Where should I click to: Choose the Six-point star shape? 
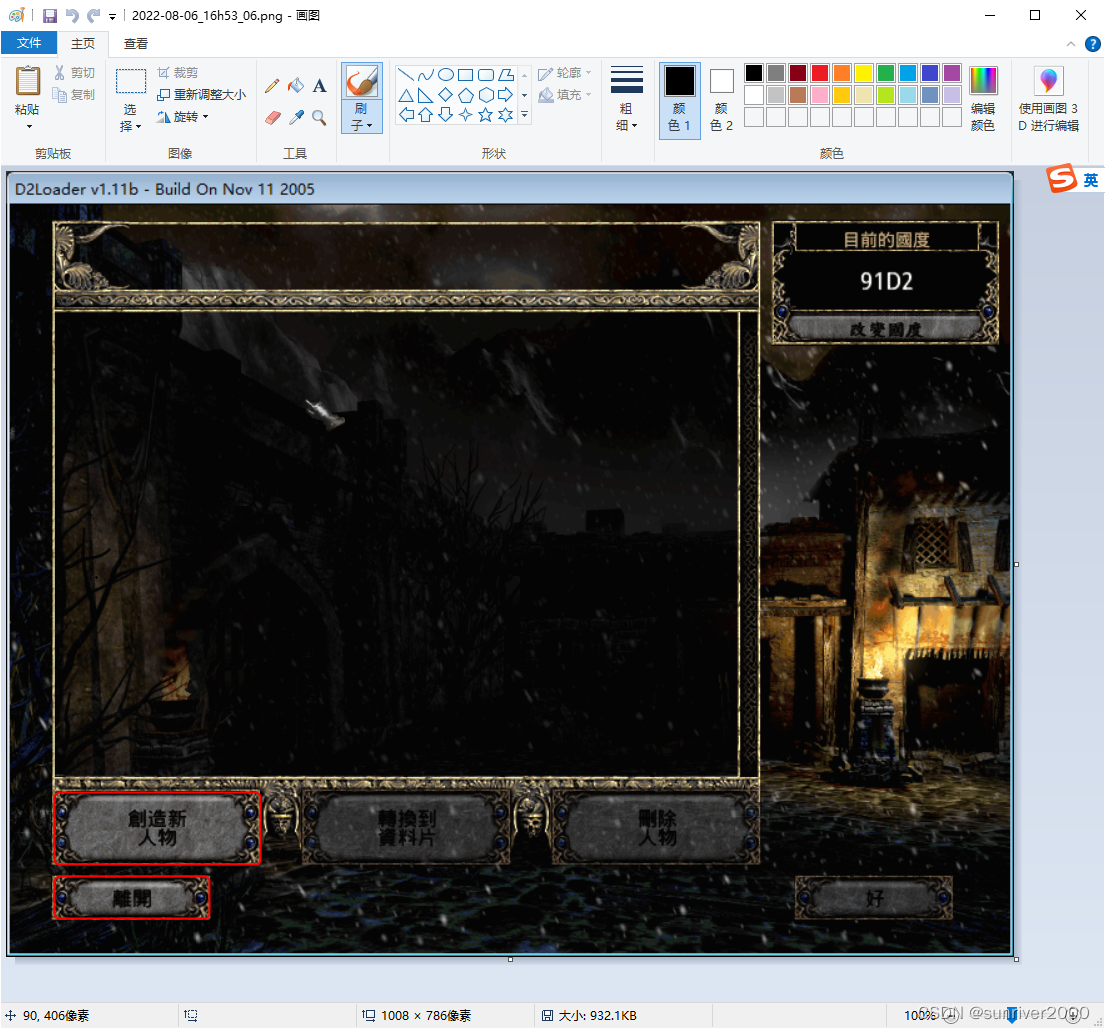coord(506,115)
